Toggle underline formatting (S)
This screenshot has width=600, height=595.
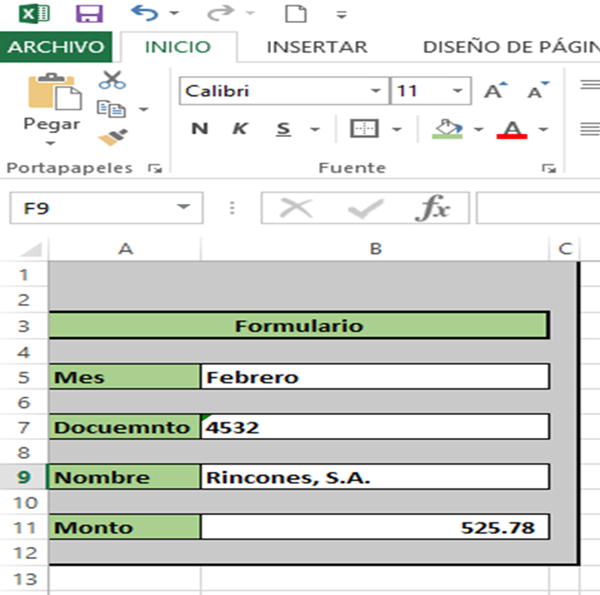coord(283,129)
